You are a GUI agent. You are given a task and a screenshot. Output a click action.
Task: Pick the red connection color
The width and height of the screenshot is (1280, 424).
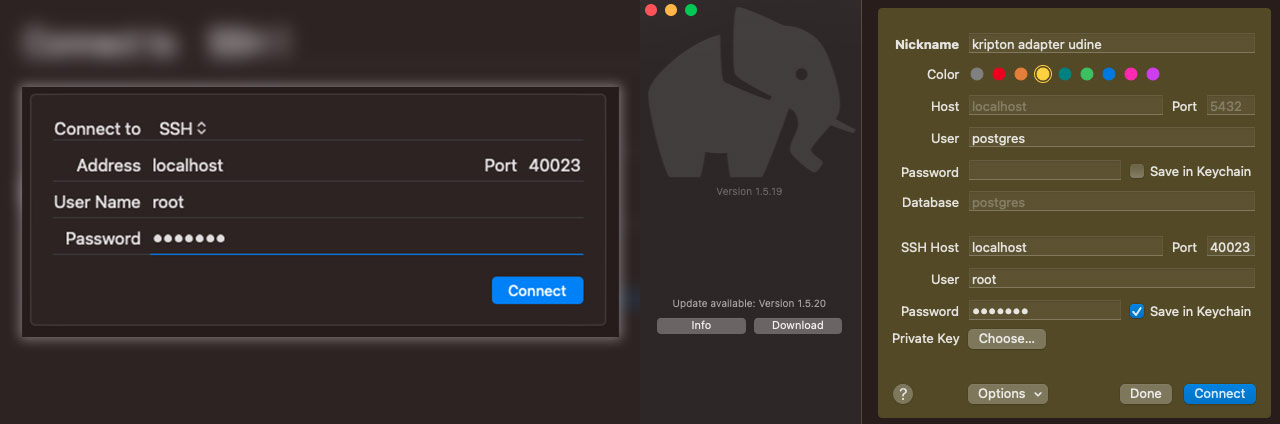tap(999, 74)
